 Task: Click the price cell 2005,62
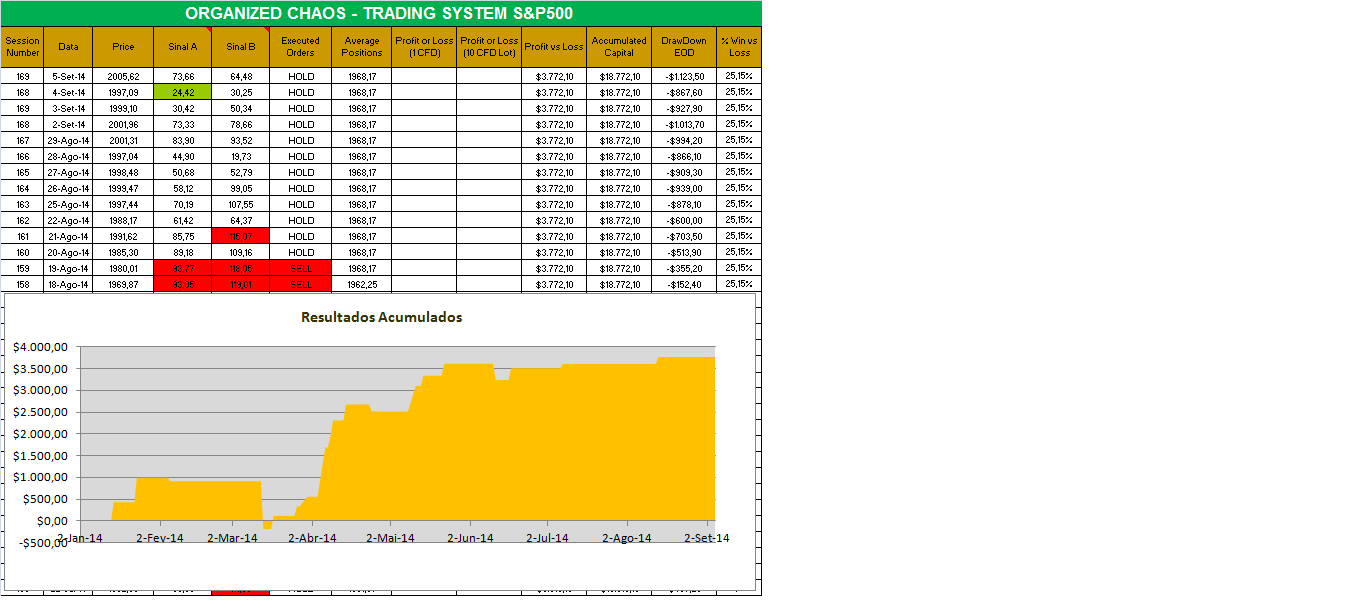click(123, 76)
